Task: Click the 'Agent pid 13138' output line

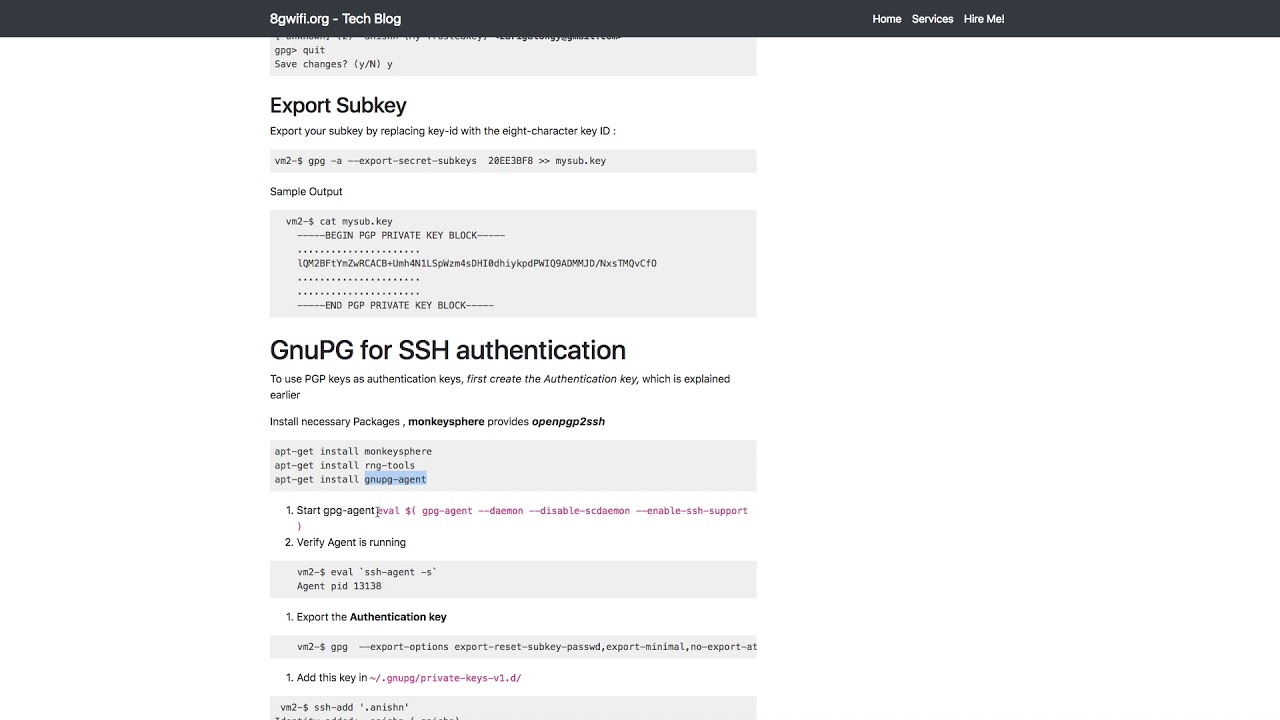Action: coord(339,586)
